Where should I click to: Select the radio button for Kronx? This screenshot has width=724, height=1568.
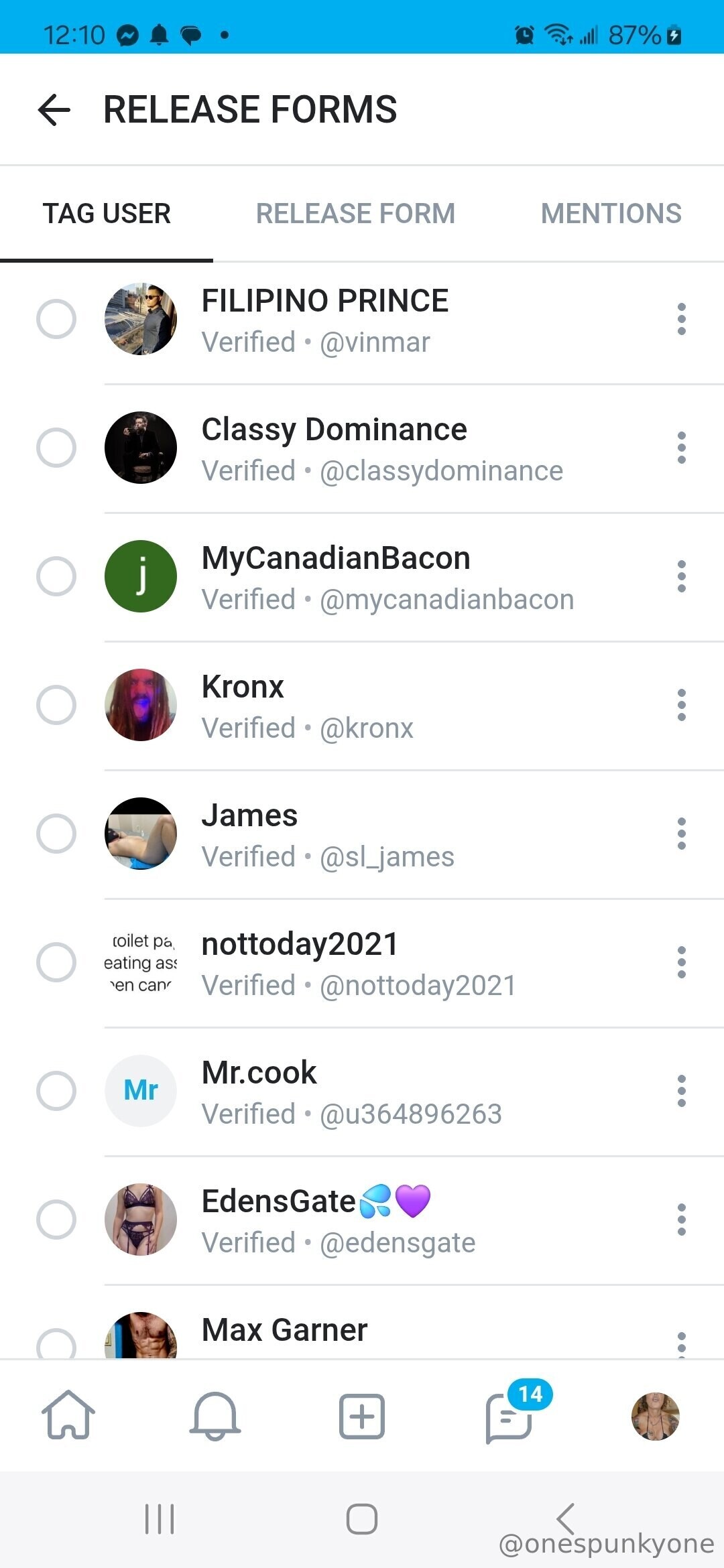(56, 705)
